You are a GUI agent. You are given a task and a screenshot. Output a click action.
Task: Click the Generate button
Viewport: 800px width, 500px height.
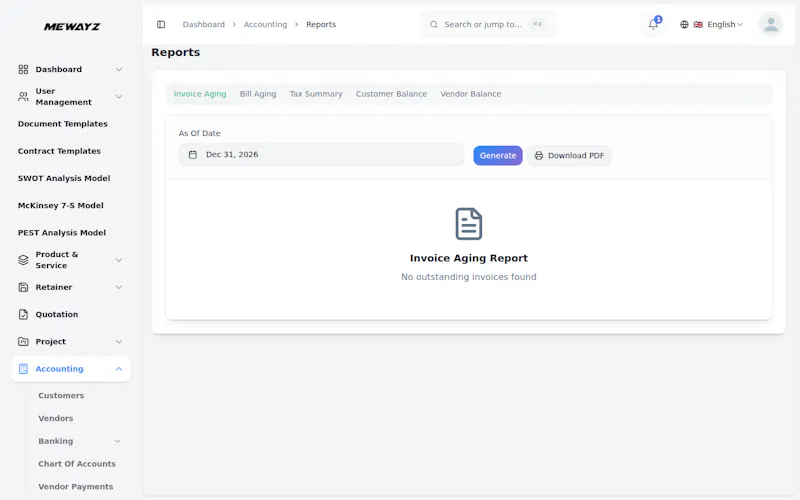498,156
